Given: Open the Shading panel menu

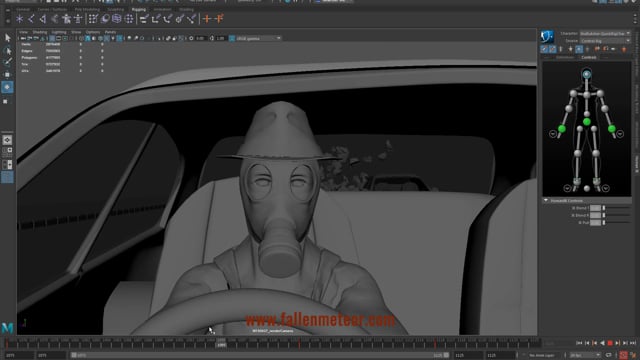Looking at the screenshot, I should point(40,32).
